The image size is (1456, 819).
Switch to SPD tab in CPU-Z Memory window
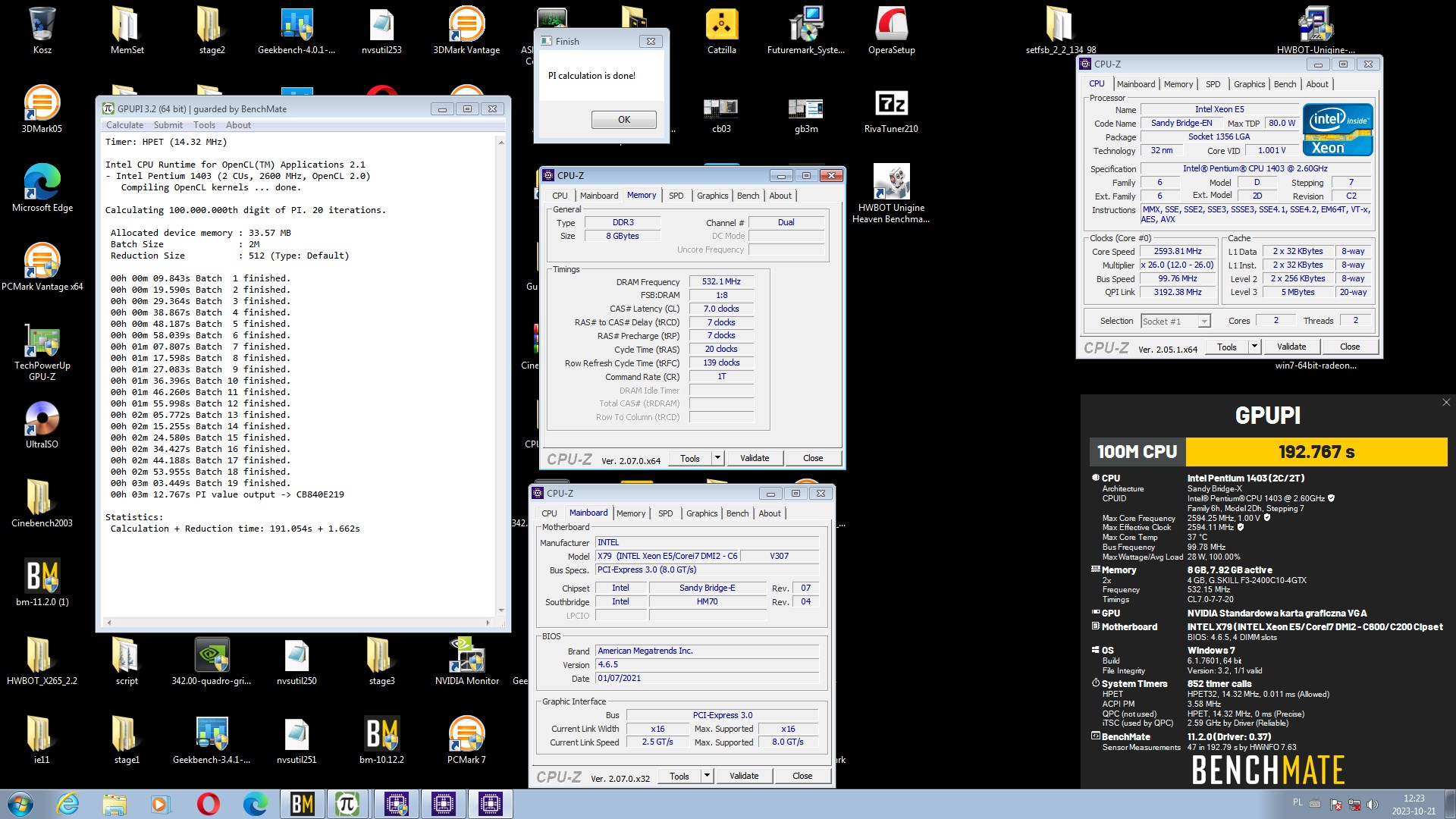point(676,196)
